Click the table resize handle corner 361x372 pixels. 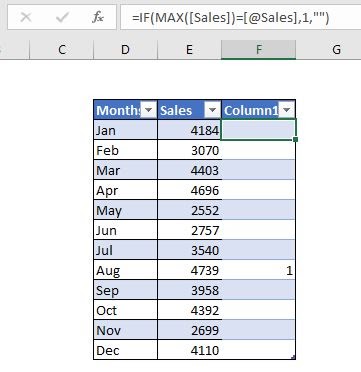pos(293,357)
